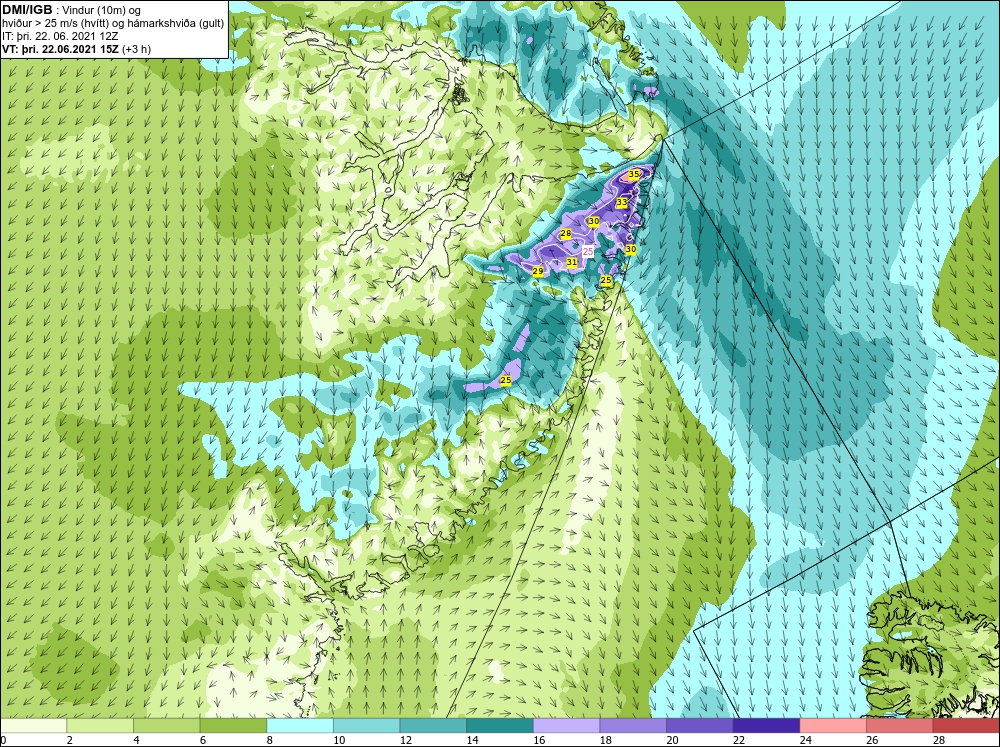Click the 0 scale value

(3, 740)
